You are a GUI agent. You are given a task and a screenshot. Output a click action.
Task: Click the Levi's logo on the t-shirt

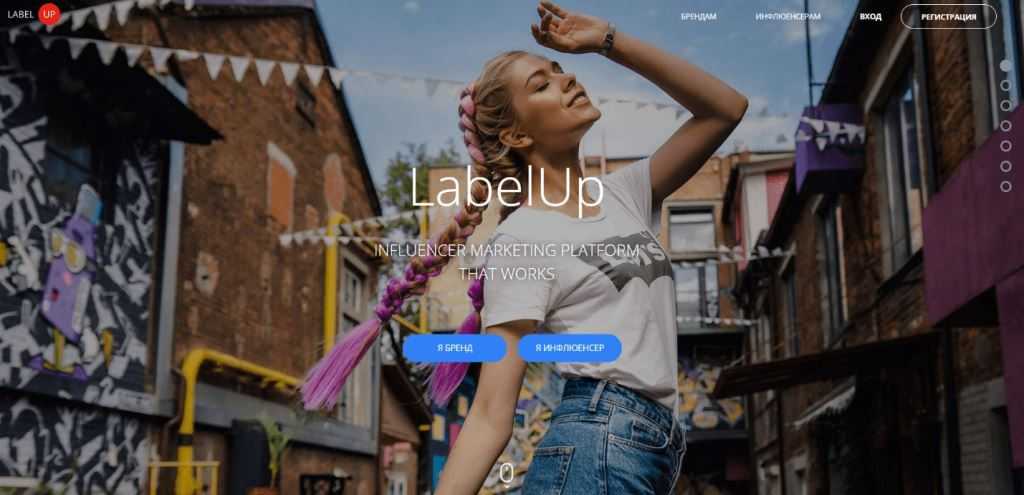click(x=624, y=260)
